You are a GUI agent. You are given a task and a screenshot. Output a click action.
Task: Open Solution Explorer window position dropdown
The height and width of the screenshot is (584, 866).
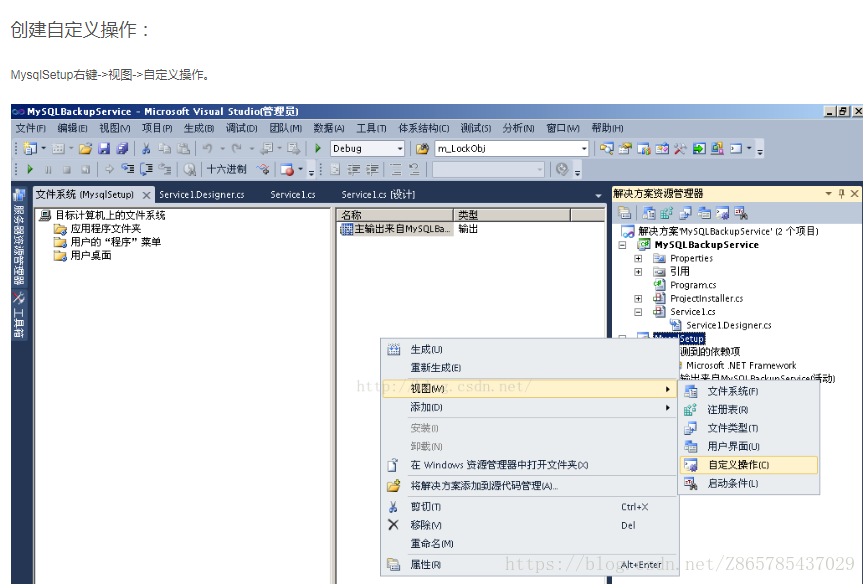tap(828, 193)
